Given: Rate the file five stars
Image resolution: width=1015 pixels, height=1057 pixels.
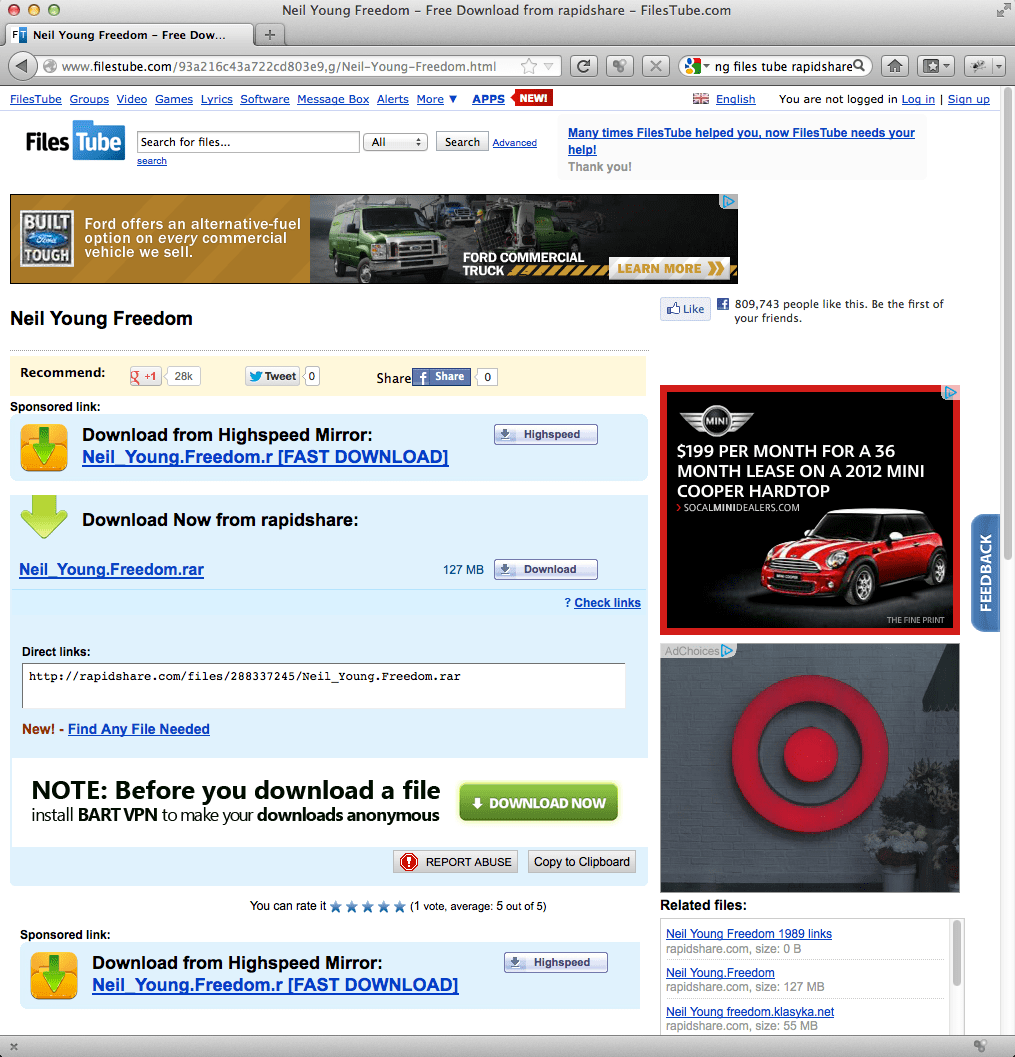Looking at the screenshot, I should 400,906.
